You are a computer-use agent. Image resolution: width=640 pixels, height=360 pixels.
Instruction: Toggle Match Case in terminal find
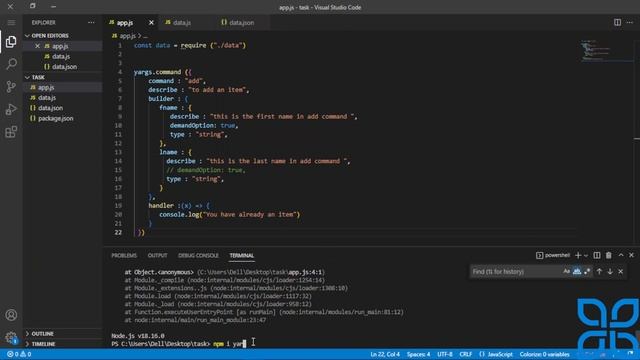(x=567, y=271)
